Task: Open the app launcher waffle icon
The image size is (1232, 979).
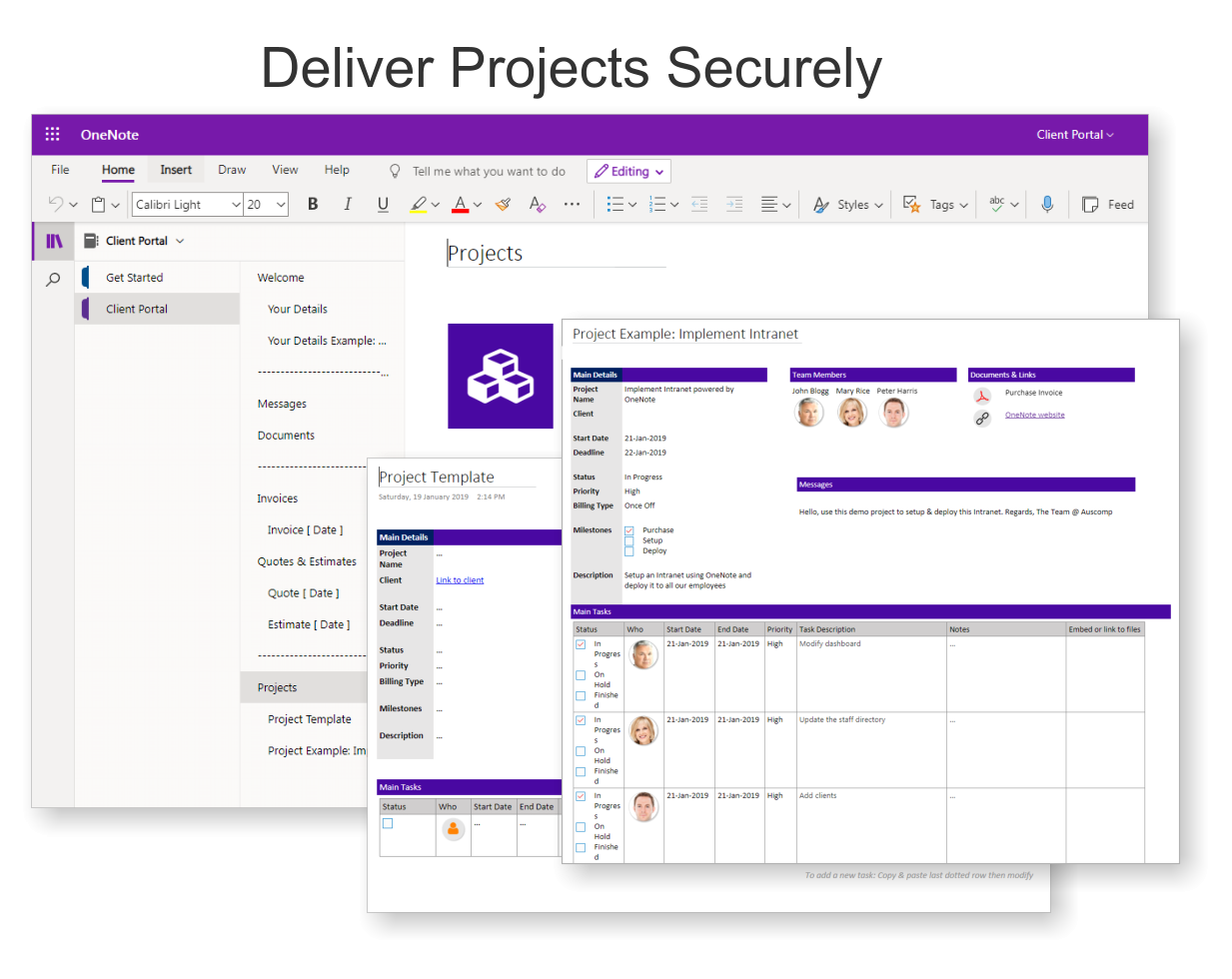Action: pyautogui.click(x=53, y=134)
